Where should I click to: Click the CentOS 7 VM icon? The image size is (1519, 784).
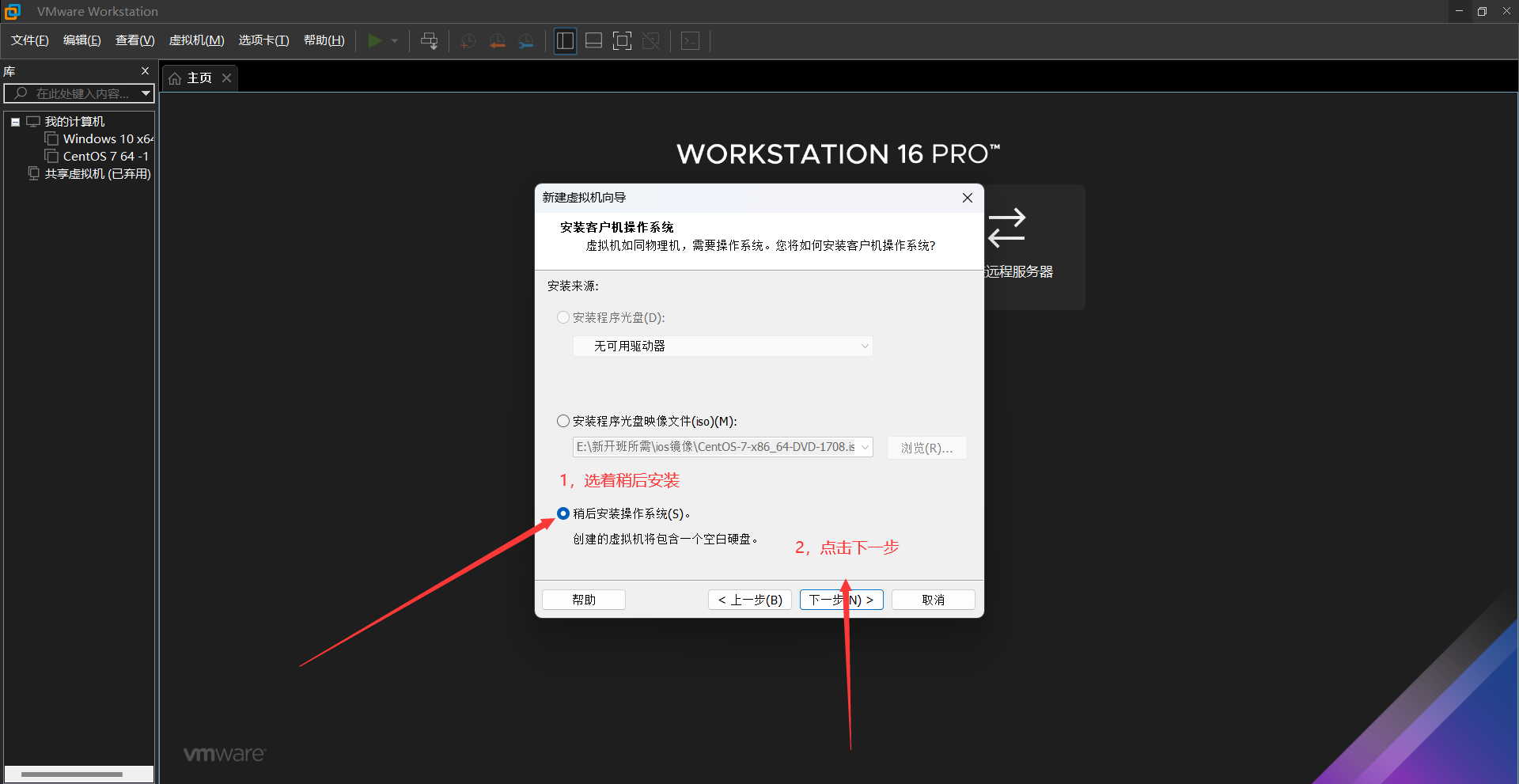pos(52,157)
